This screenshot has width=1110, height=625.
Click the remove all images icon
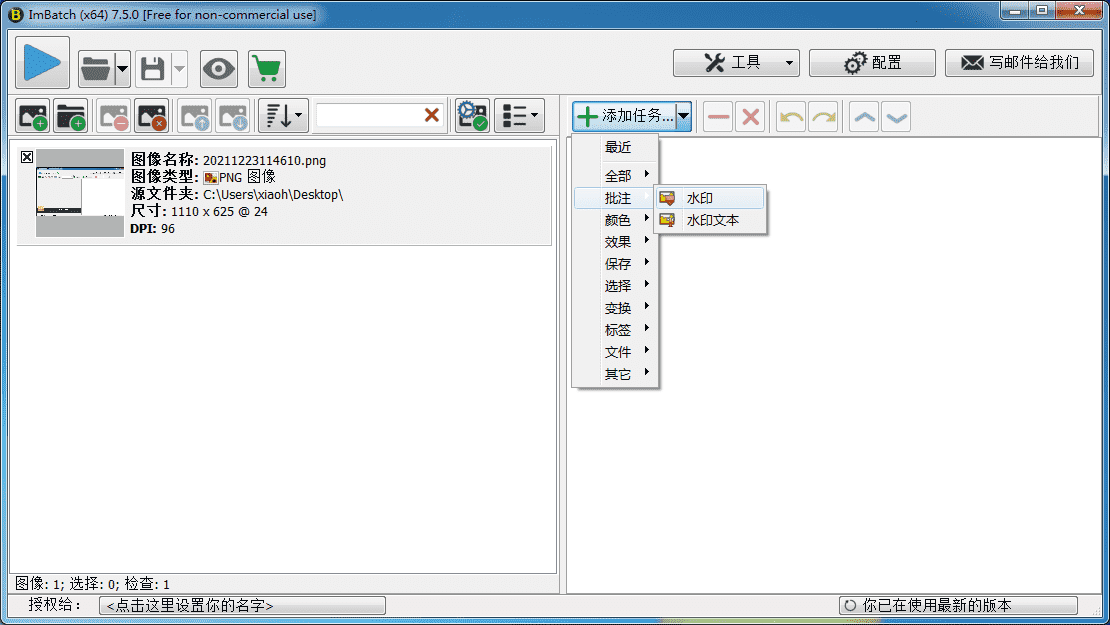click(151, 116)
